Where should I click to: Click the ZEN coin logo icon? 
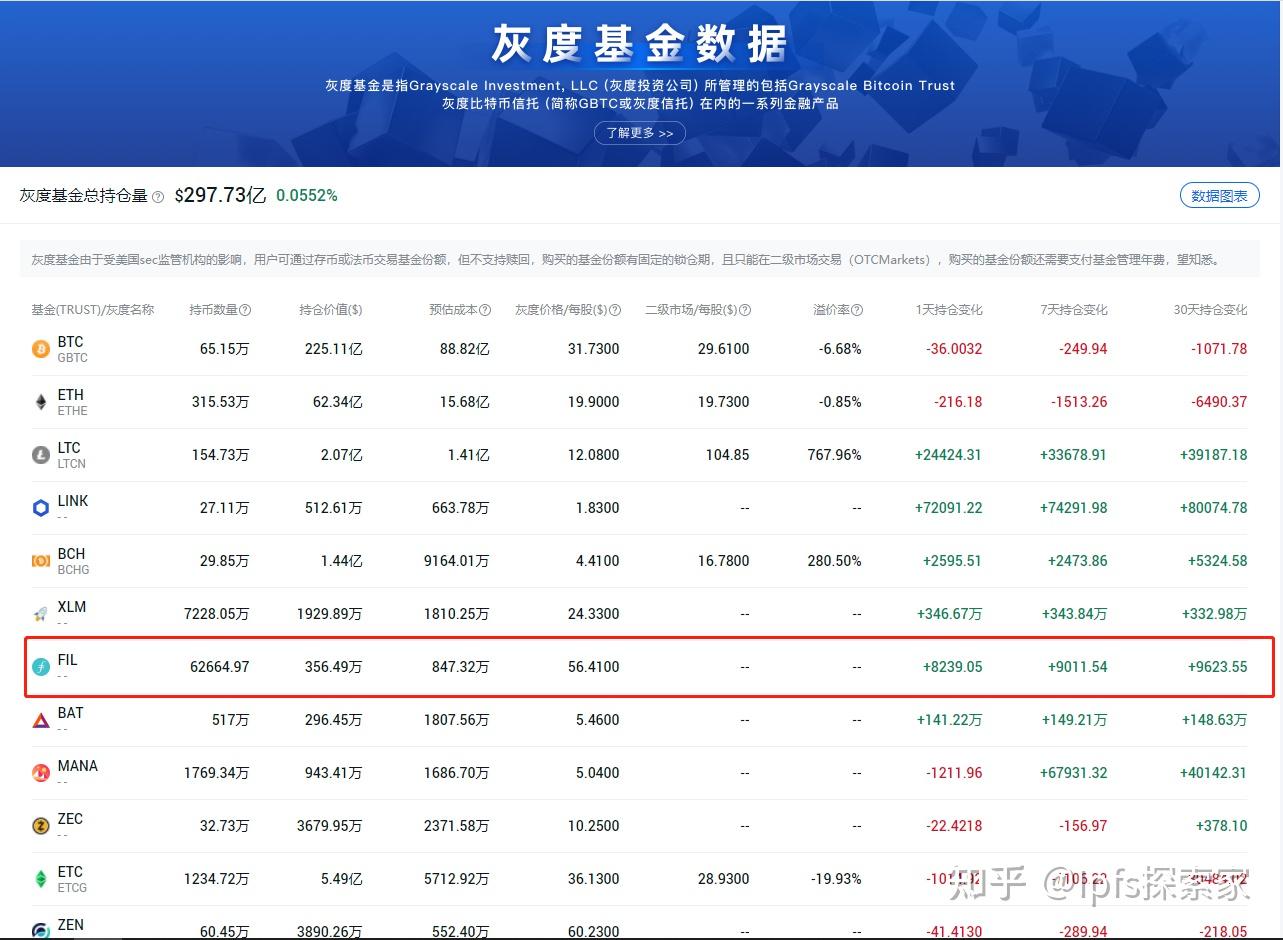pos(40,930)
